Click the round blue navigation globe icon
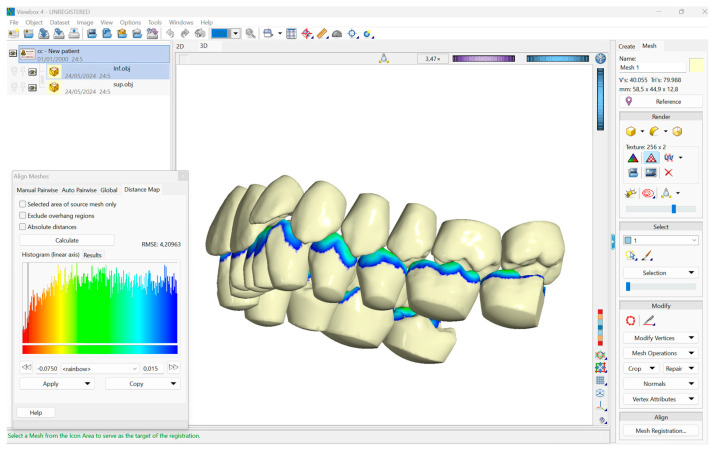 click(x=601, y=58)
